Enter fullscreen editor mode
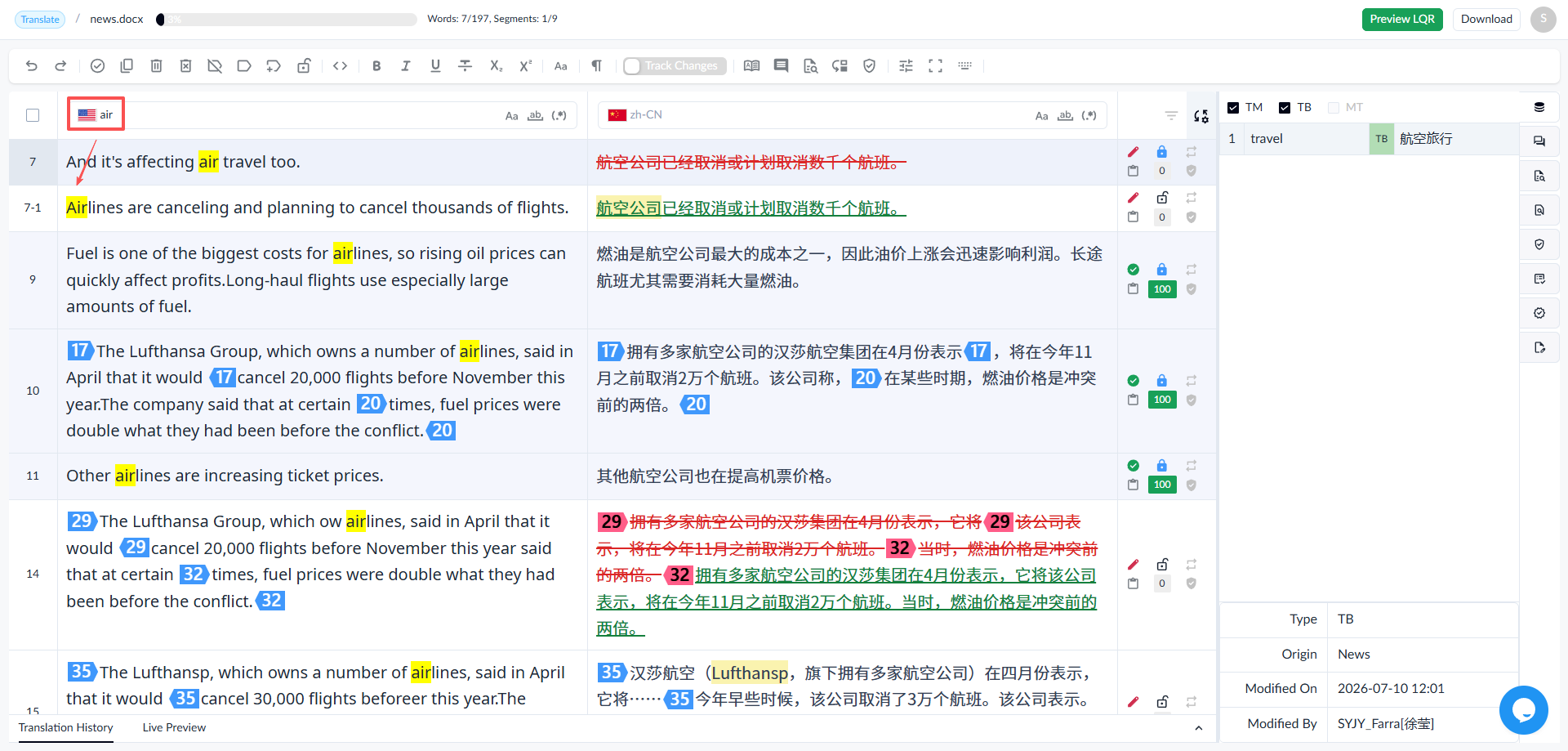This screenshot has width=1568, height=751. 935,66
